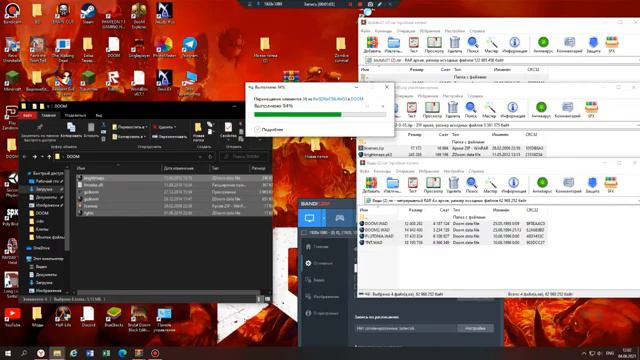
Task: Open Вид tab in Explorer ribbon
Action: pos(99,116)
